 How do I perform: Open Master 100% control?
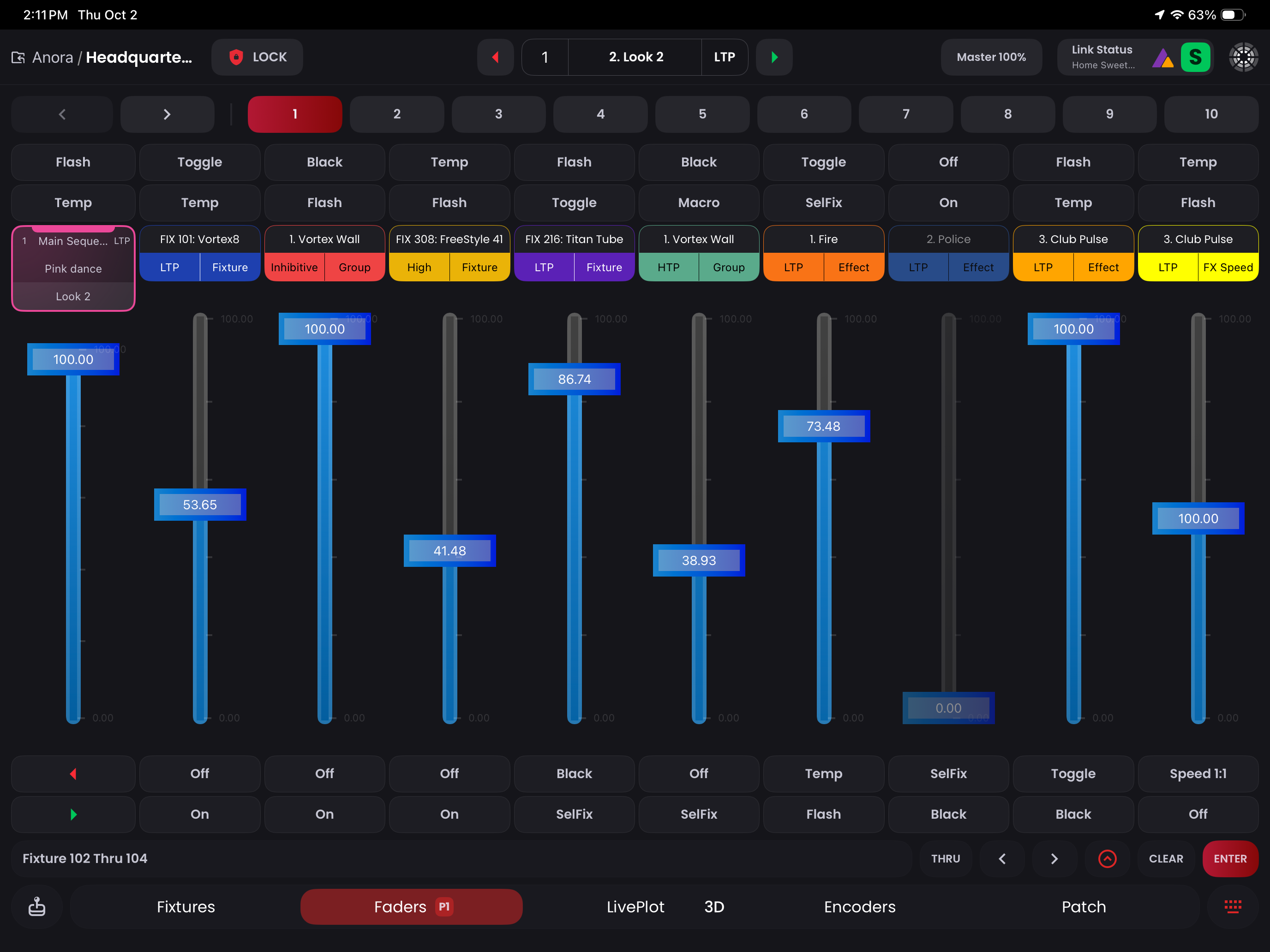991,57
